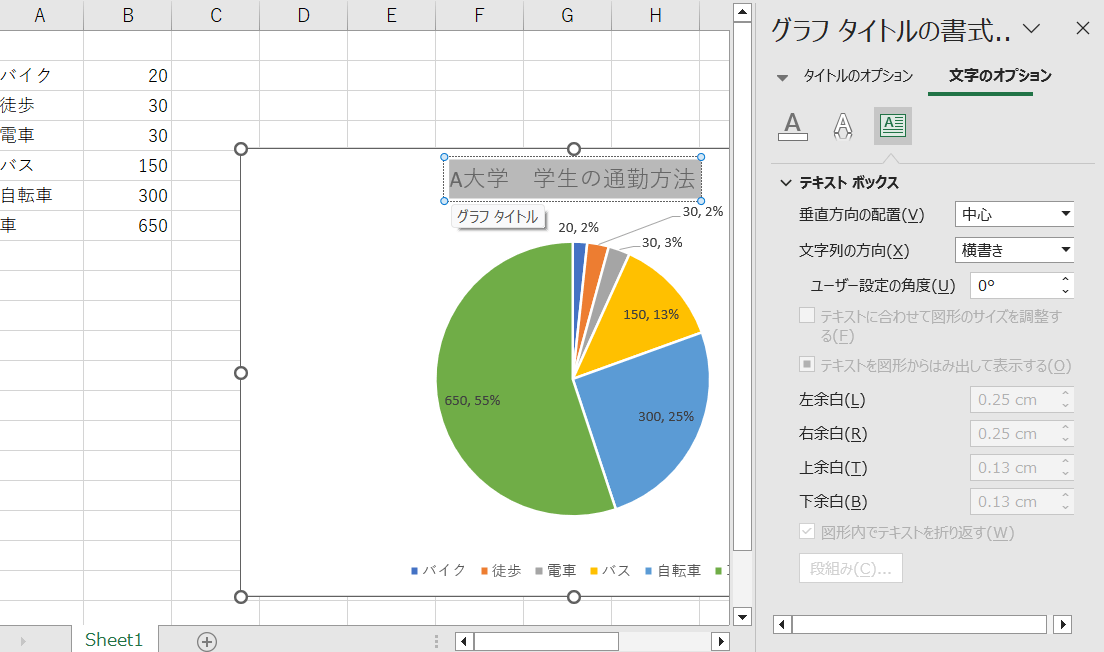
Task: Select cell containing 徒歩
Action: click(42, 106)
